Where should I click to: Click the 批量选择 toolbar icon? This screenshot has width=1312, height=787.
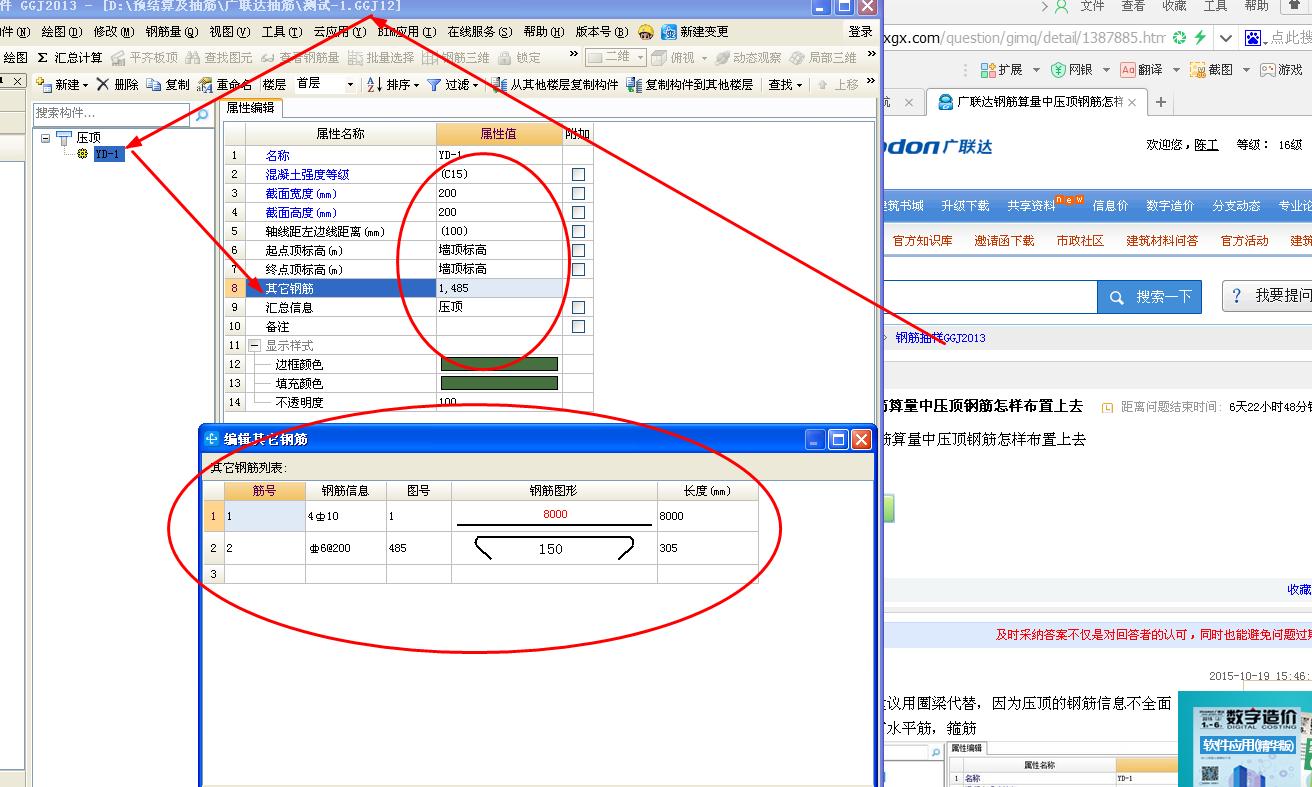click(x=355, y=58)
